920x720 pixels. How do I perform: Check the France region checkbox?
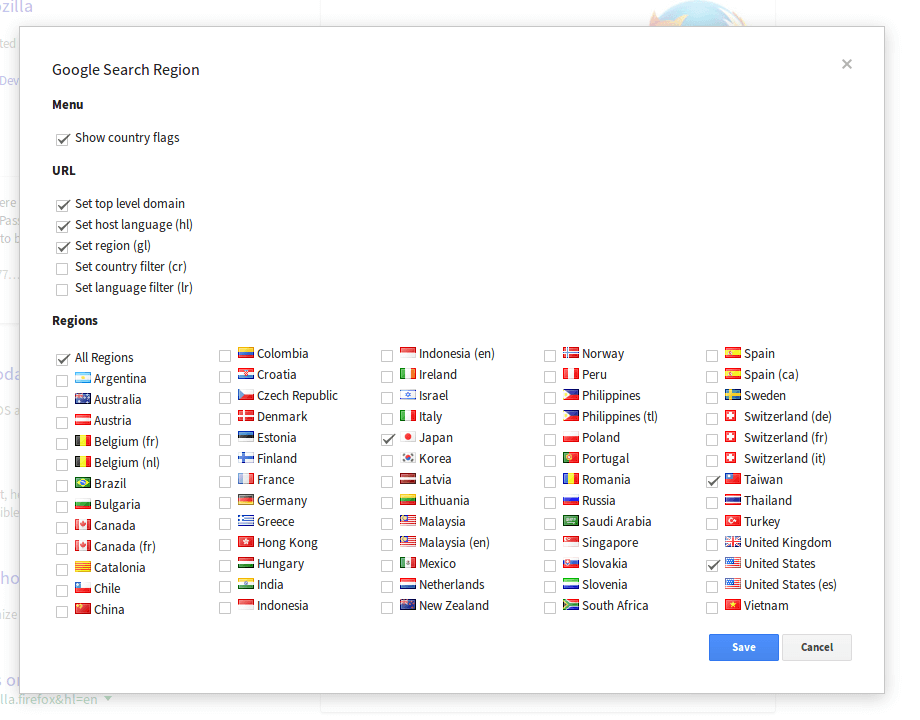[225, 481]
